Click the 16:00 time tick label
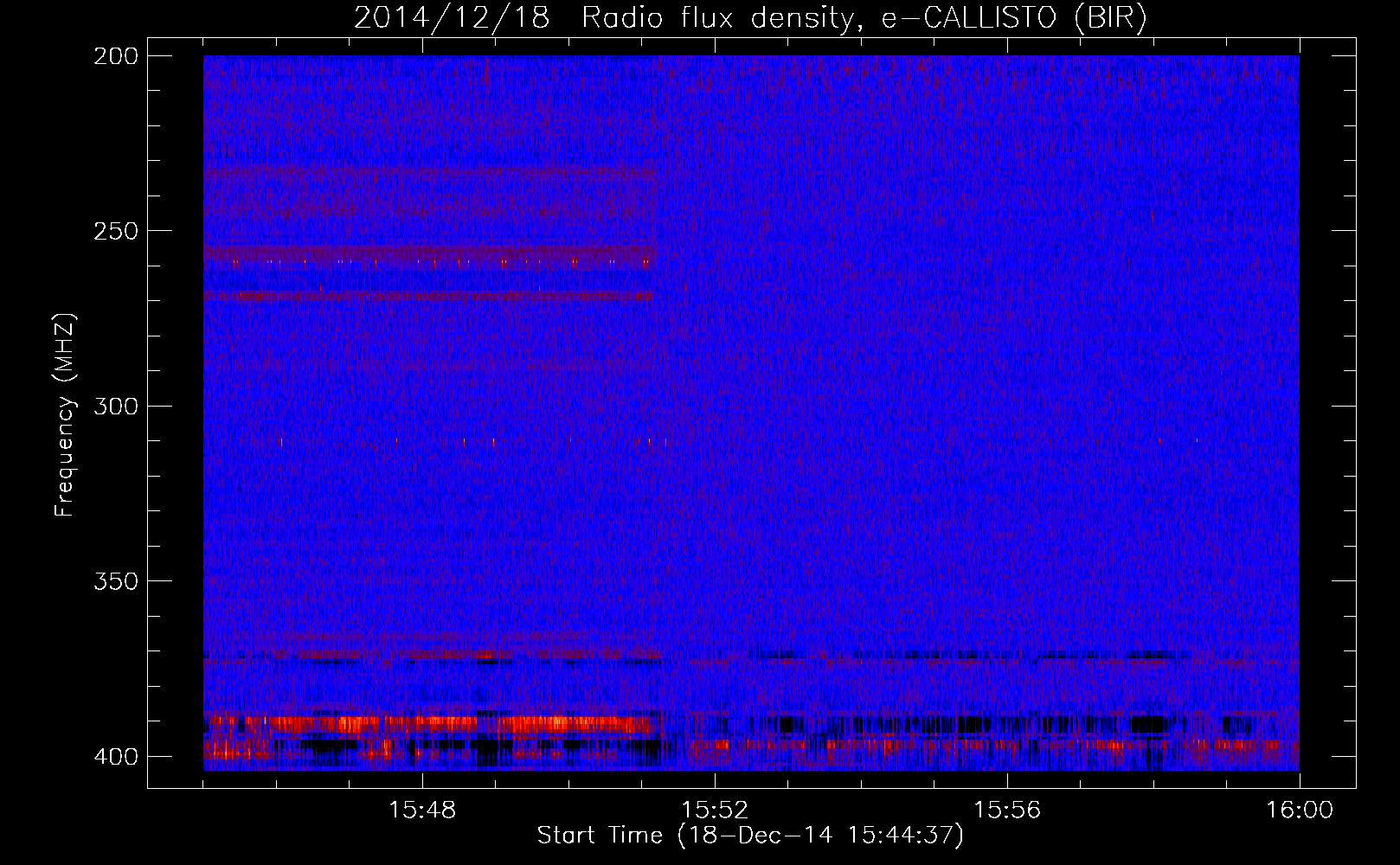Image resolution: width=1400 pixels, height=865 pixels. click(x=1300, y=810)
